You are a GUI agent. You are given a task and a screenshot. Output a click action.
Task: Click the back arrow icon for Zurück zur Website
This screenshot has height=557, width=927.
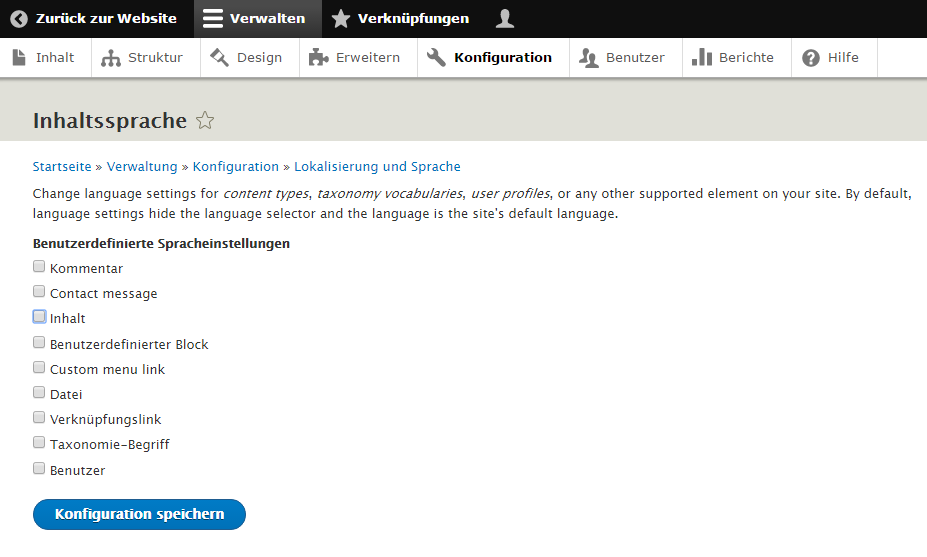pos(19,19)
